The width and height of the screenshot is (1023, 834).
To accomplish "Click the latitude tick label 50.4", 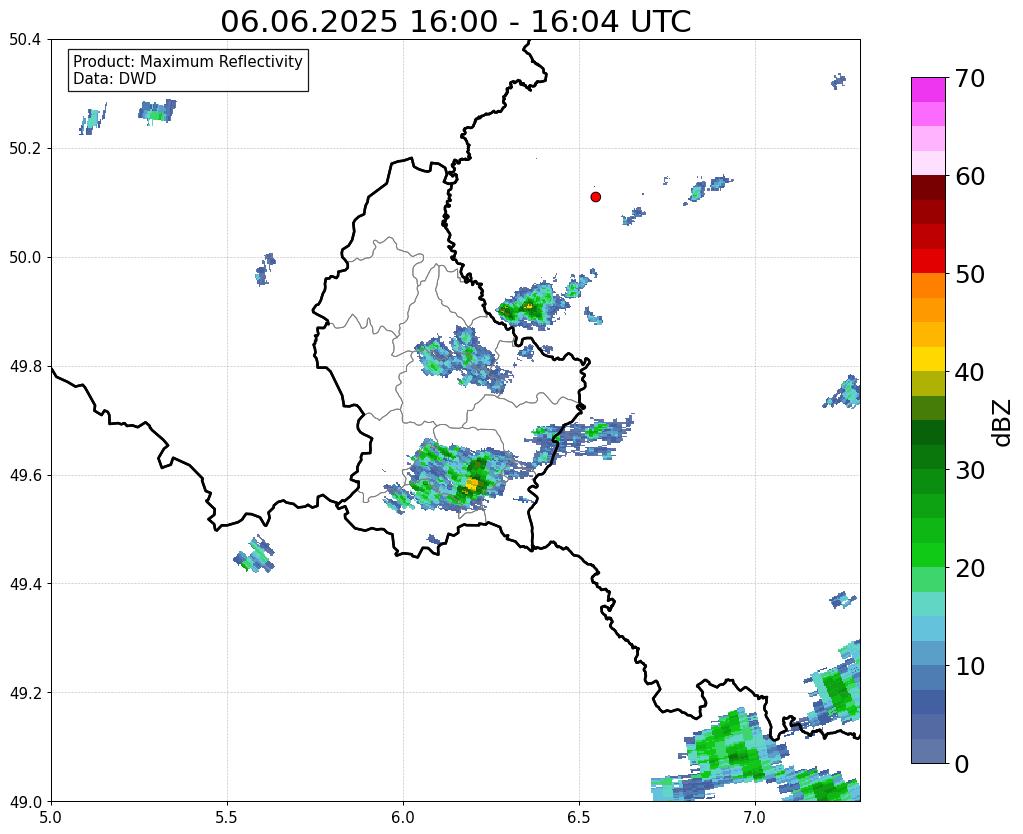I will [25, 40].
